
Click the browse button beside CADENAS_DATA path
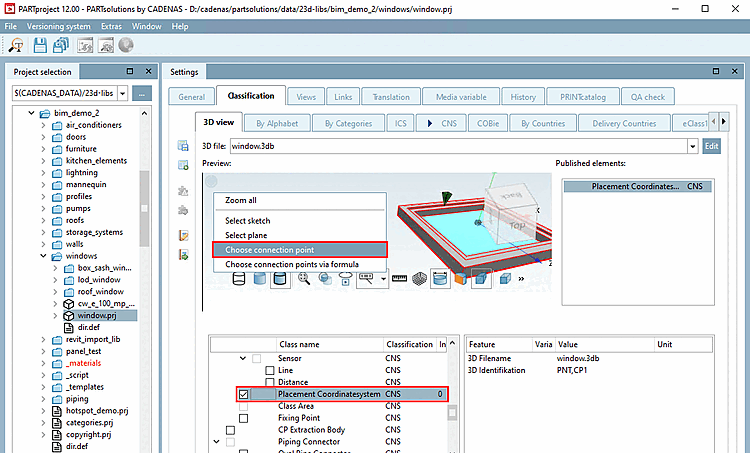pos(140,93)
